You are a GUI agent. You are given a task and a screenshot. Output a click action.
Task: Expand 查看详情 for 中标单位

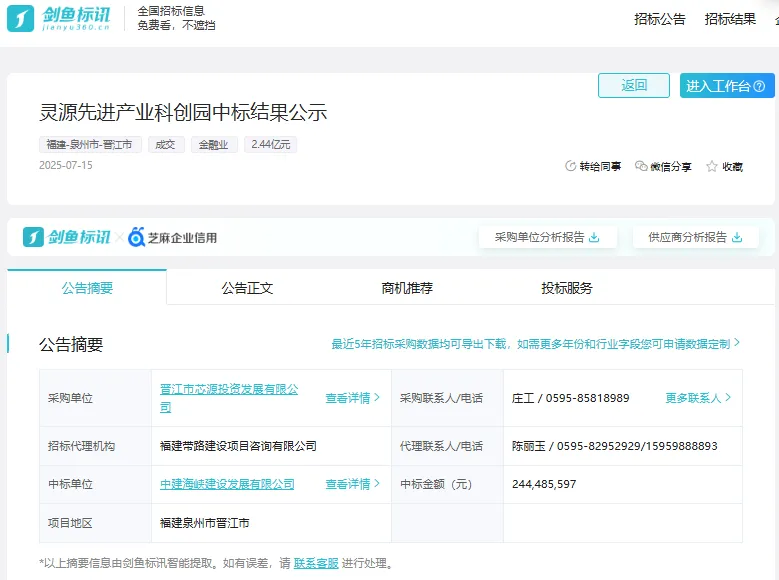[x=352, y=484]
